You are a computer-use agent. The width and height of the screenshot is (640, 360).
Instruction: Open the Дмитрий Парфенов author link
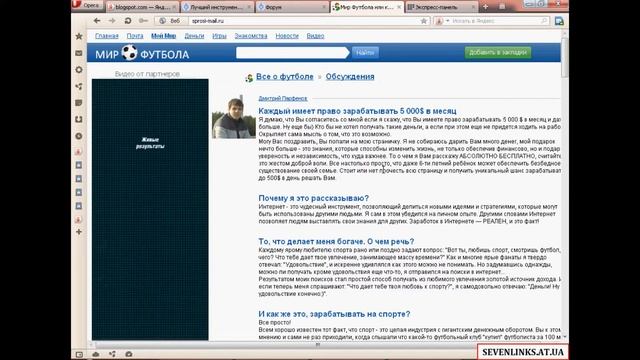tap(282, 98)
